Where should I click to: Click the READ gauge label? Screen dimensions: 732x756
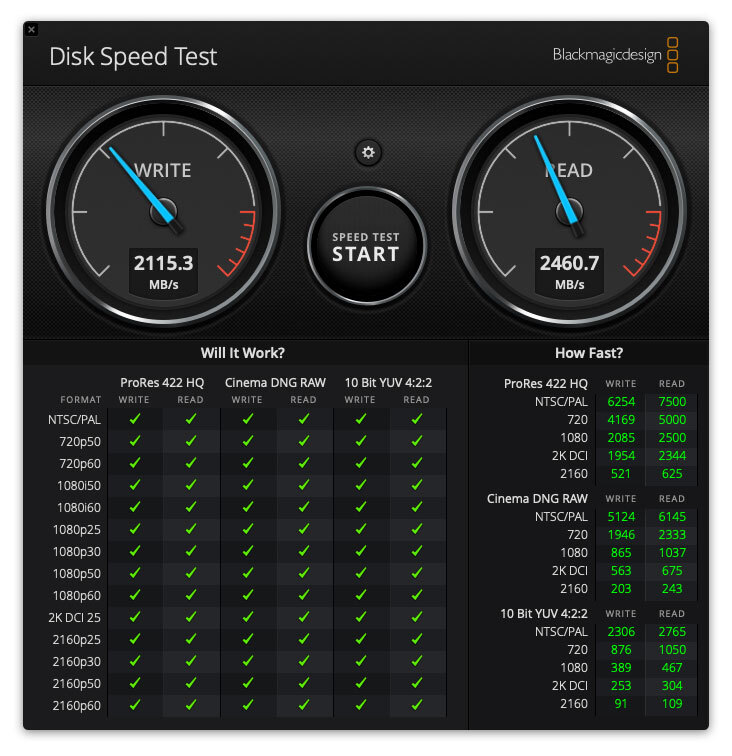[569, 171]
